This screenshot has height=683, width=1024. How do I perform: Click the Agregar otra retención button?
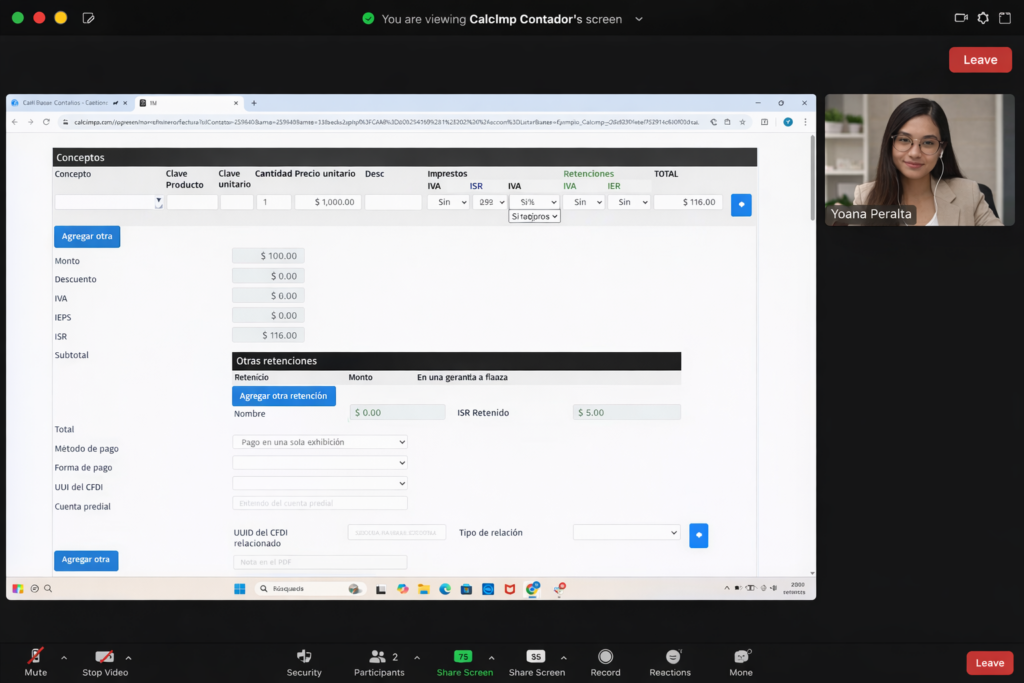click(x=283, y=396)
